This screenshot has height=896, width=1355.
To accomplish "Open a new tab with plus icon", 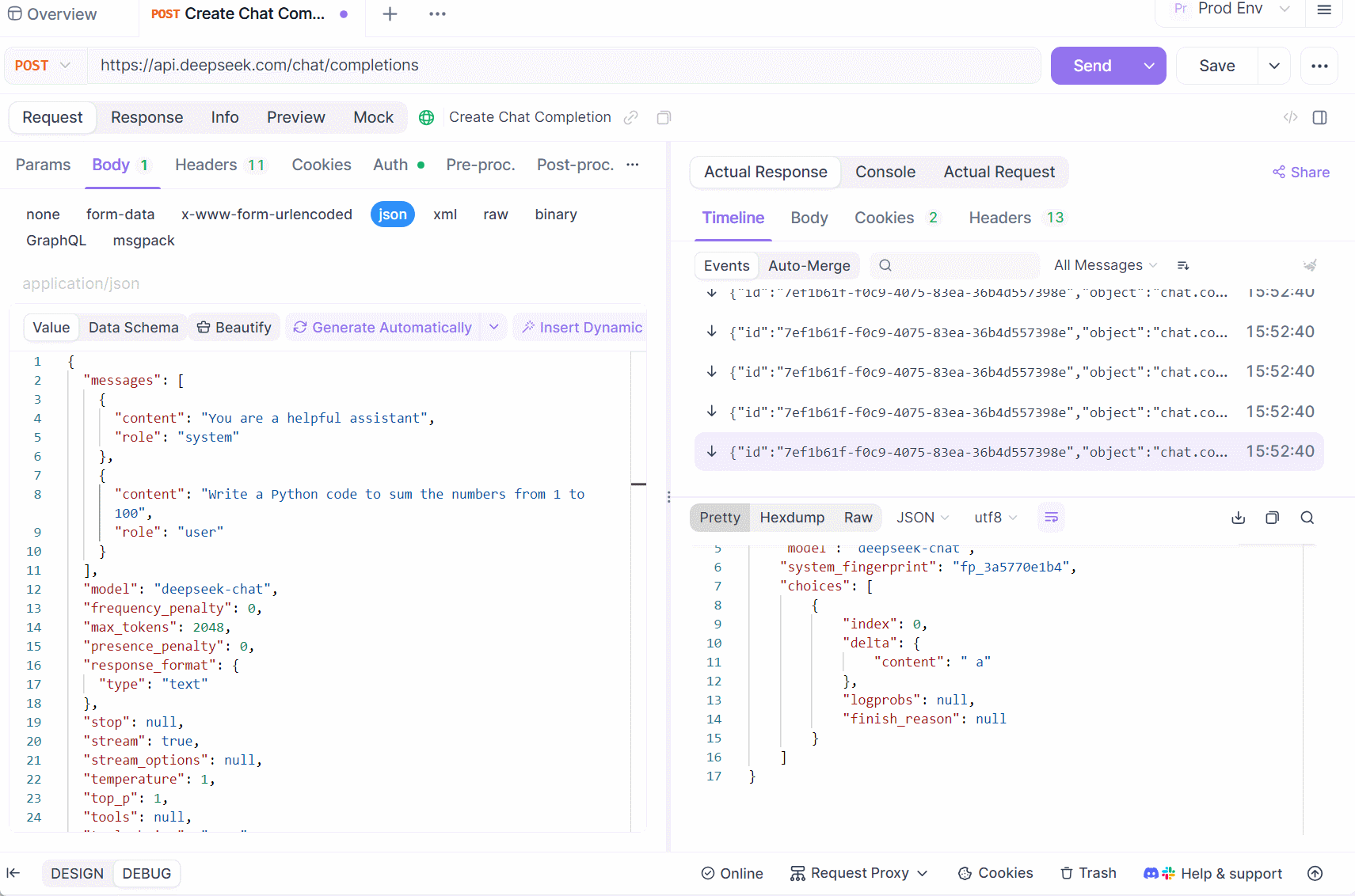I will [x=390, y=14].
